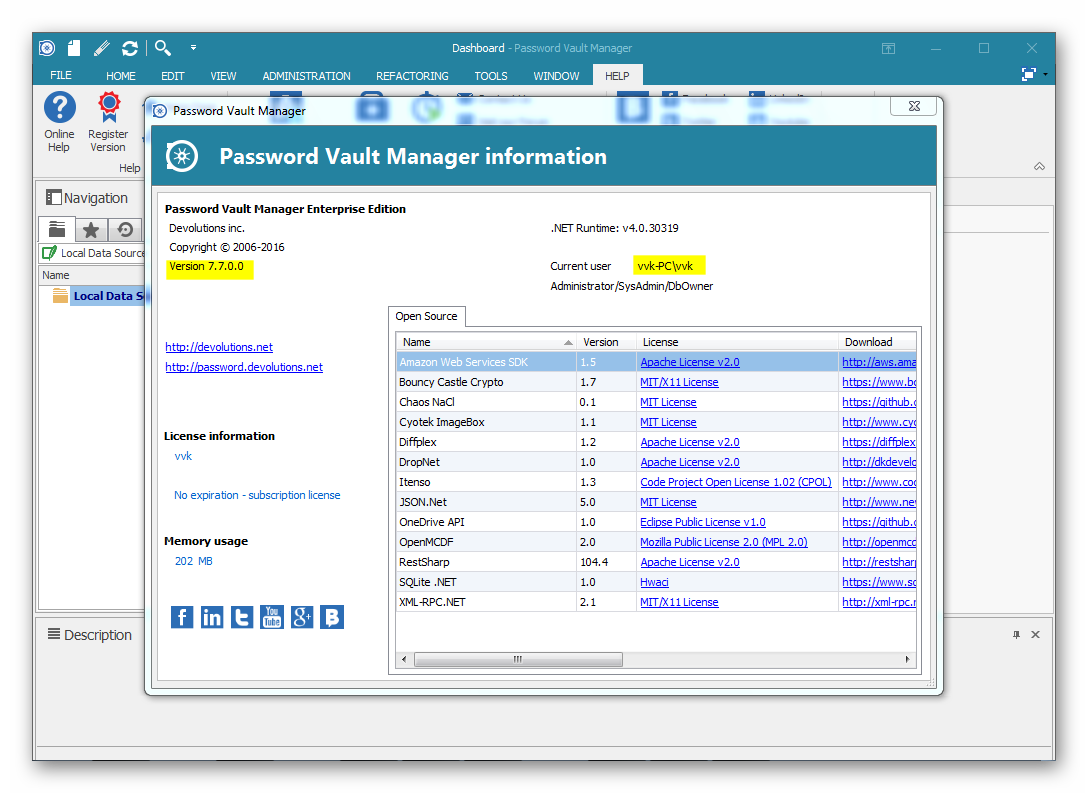
Task: Collapse the ribbon with the chevron arrow
Action: [x=1039, y=167]
